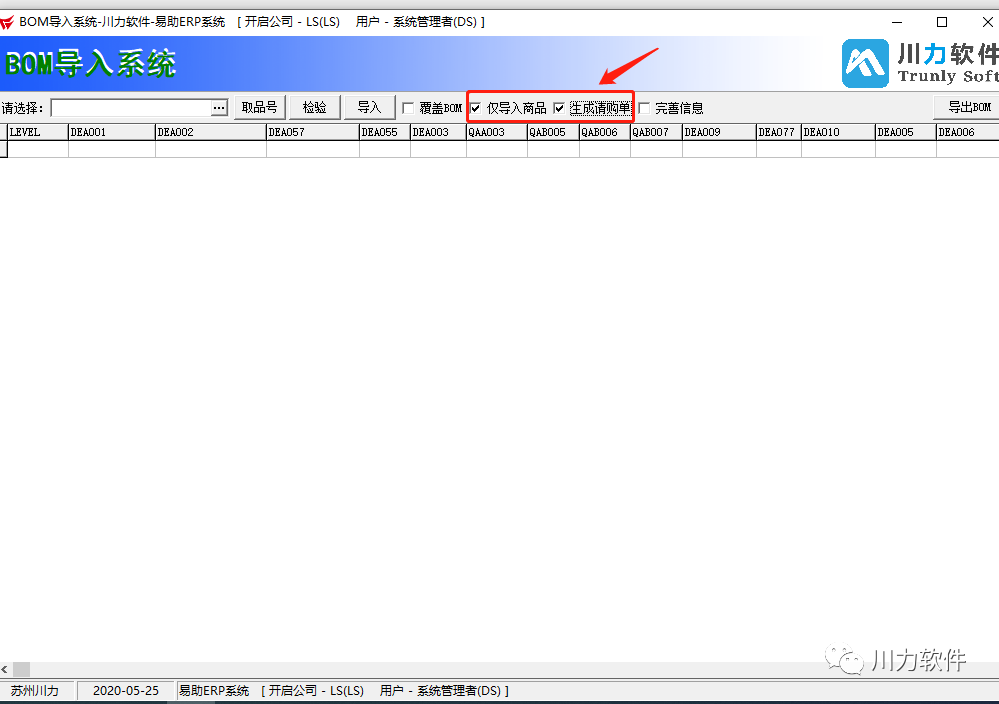Uncheck the 仅导入商品 checkbox
The width and height of the screenshot is (999, 704).
click(x=476, y=108)
